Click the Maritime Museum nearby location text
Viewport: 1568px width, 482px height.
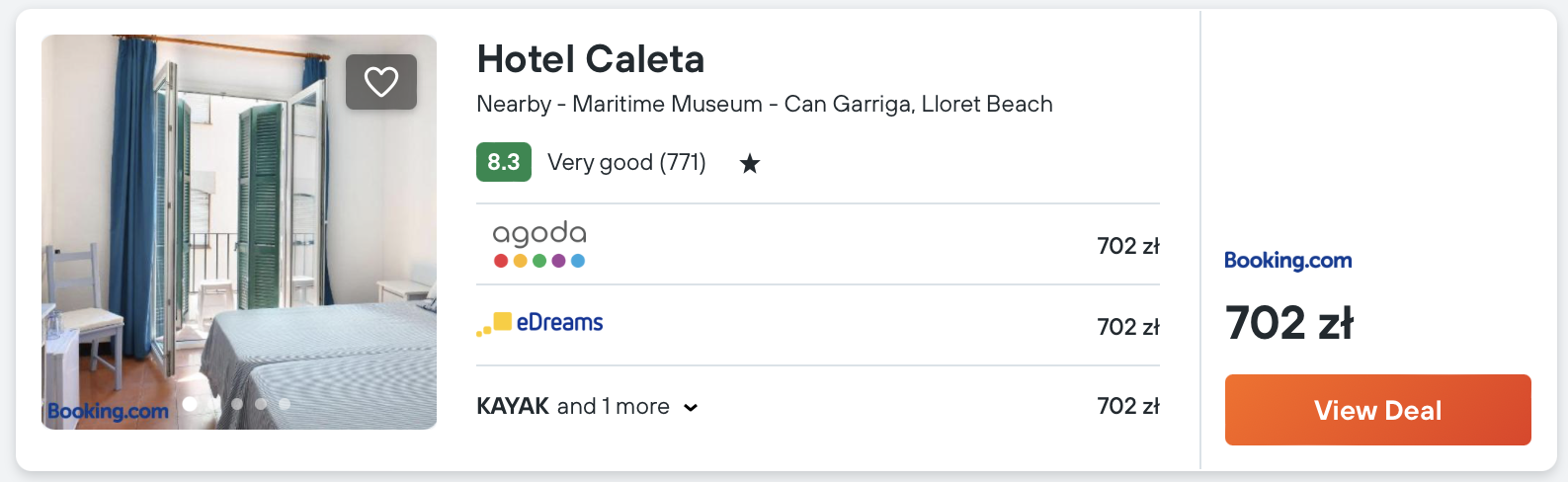(667, 104)
